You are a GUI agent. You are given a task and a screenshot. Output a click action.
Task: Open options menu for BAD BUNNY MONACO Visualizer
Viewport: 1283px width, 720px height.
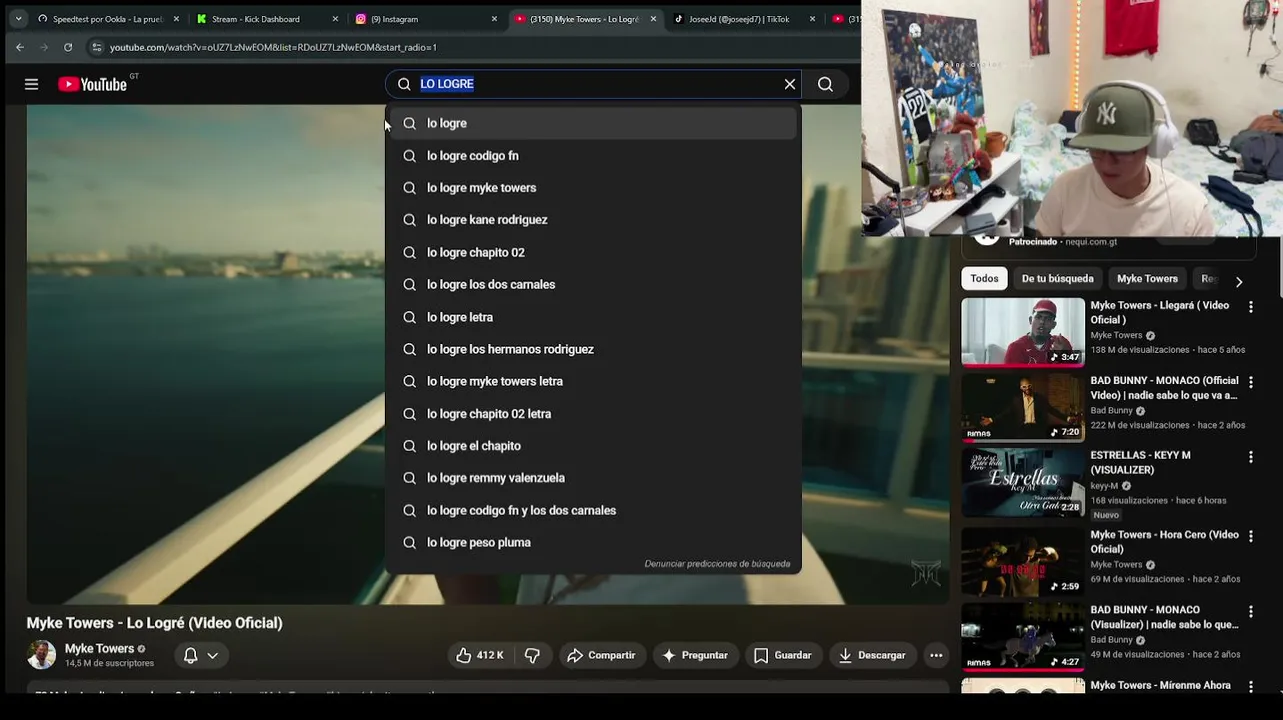click(x=1250, y=611)
